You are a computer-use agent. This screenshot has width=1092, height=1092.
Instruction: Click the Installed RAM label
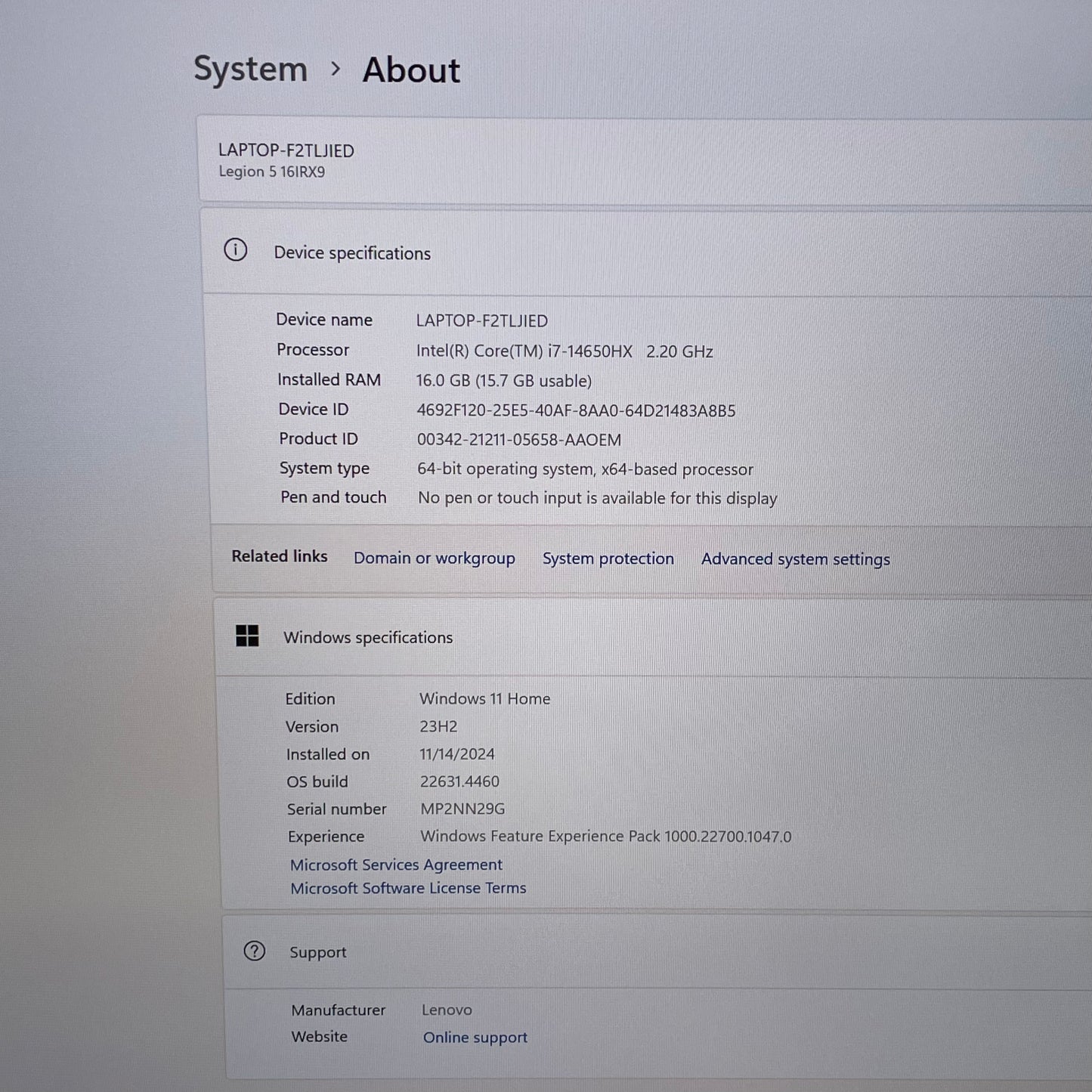click(x=329, y=379)
